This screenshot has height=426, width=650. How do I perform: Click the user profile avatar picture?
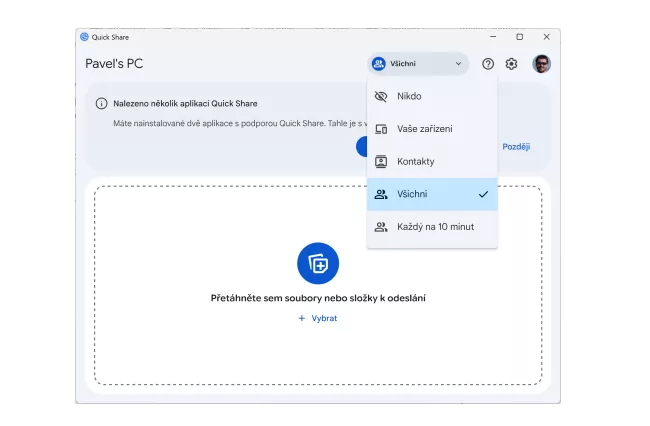pos(541,64)
